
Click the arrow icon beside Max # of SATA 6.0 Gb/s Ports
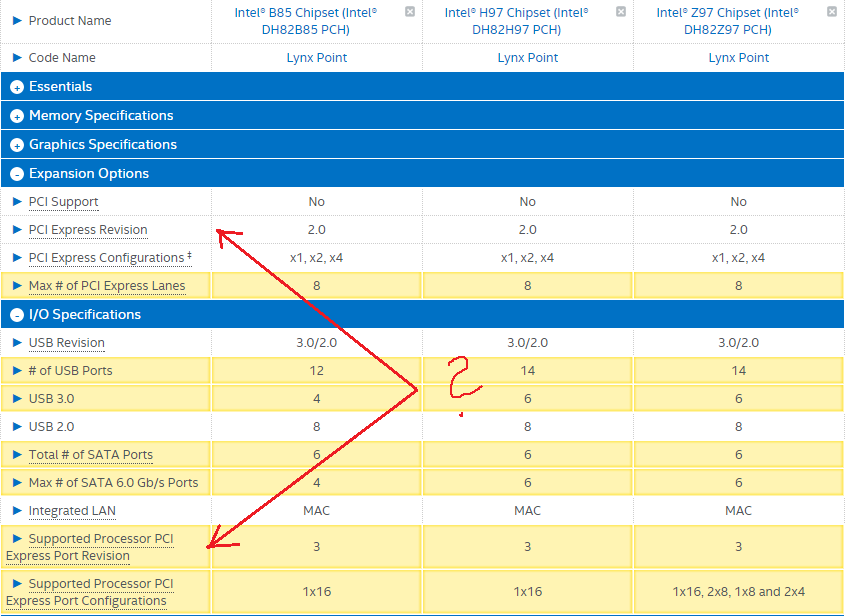pos(17,482)
